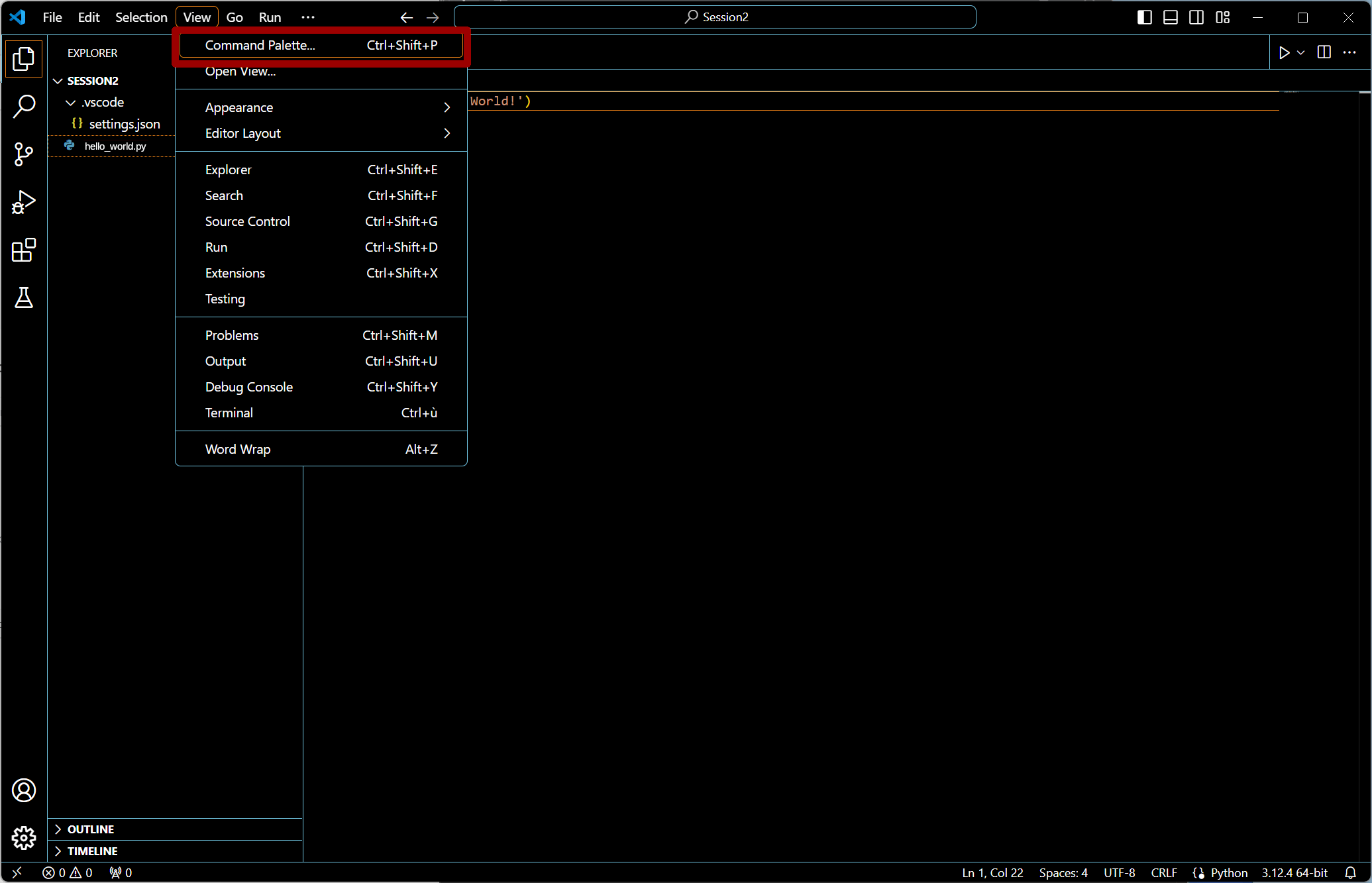Open the Search view in activity bar
The width and height of the screenshot is (1372, 883).
(24, 106)
